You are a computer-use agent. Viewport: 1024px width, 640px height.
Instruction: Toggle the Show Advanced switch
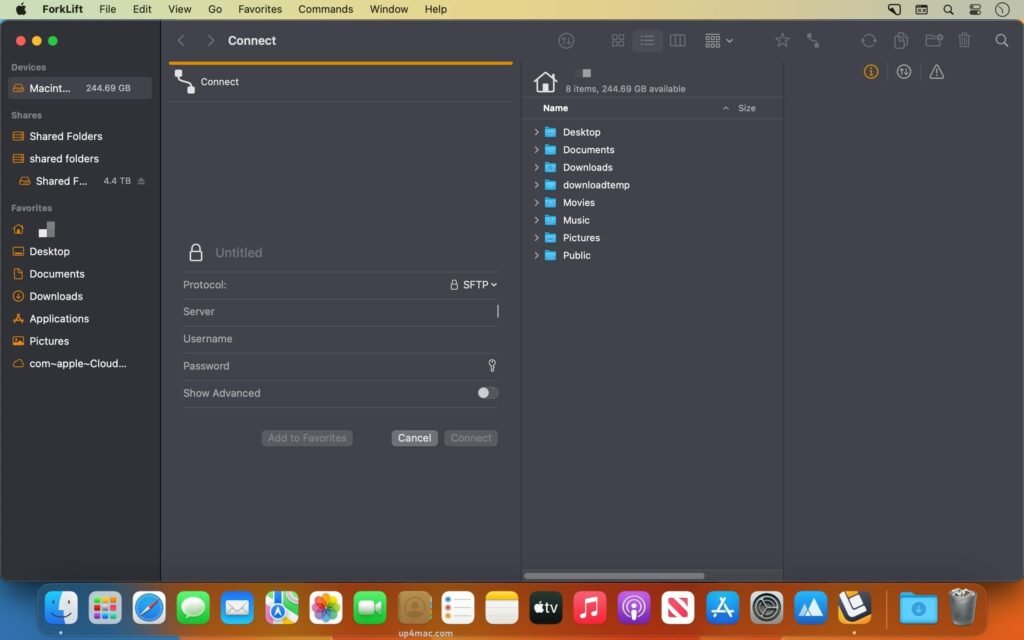coord(487,393)
